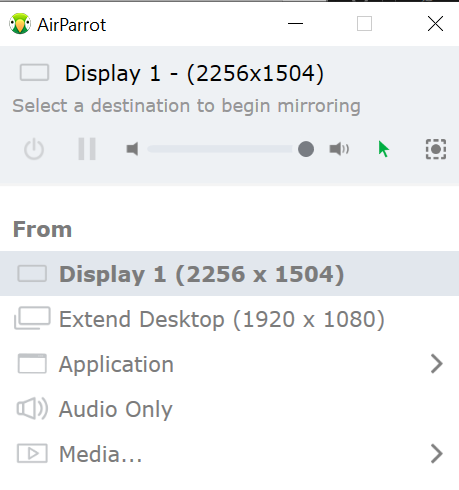This screenshot has width=459, height=490.
Task: Expand the Application submenu chevron
Action: coord(437,364)
